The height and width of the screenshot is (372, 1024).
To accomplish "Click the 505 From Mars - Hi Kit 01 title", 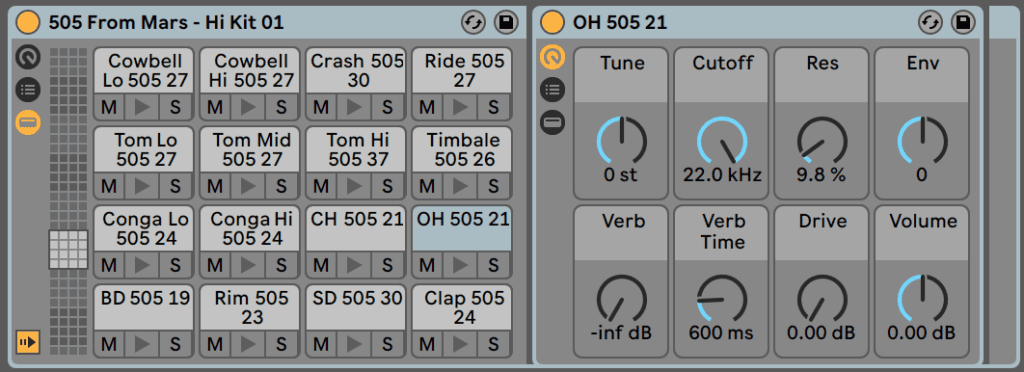I will [x=167, y=23].
